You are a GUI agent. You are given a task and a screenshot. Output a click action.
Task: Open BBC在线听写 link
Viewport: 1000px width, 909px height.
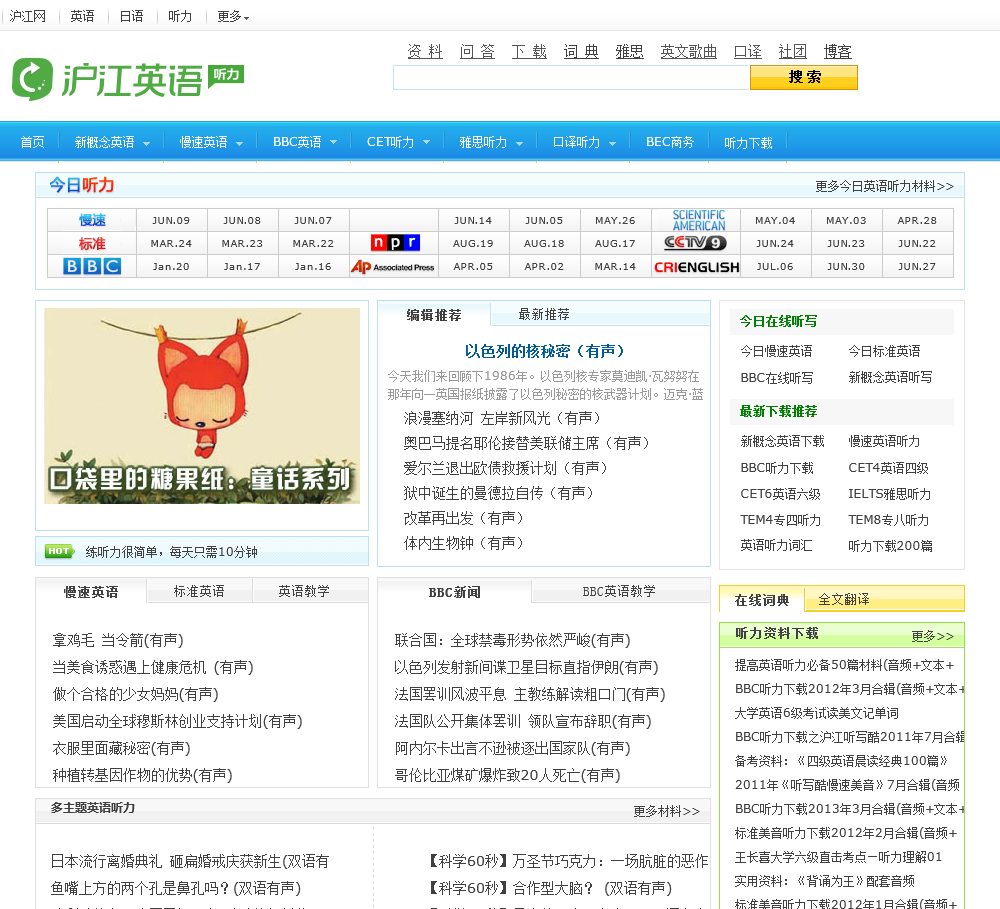pos(777,378)
